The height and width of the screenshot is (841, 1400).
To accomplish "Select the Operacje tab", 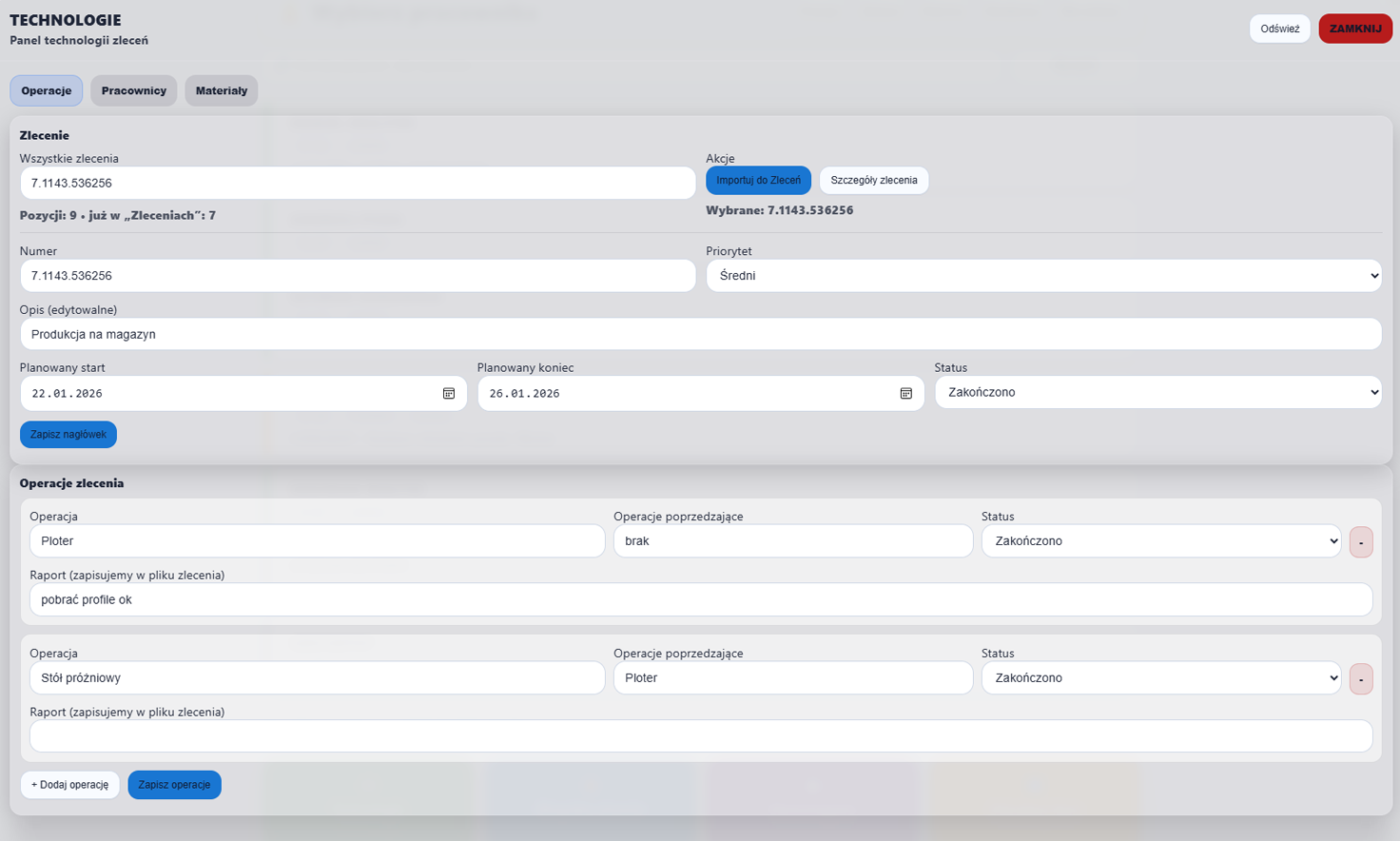I will (x=47, y=90).
